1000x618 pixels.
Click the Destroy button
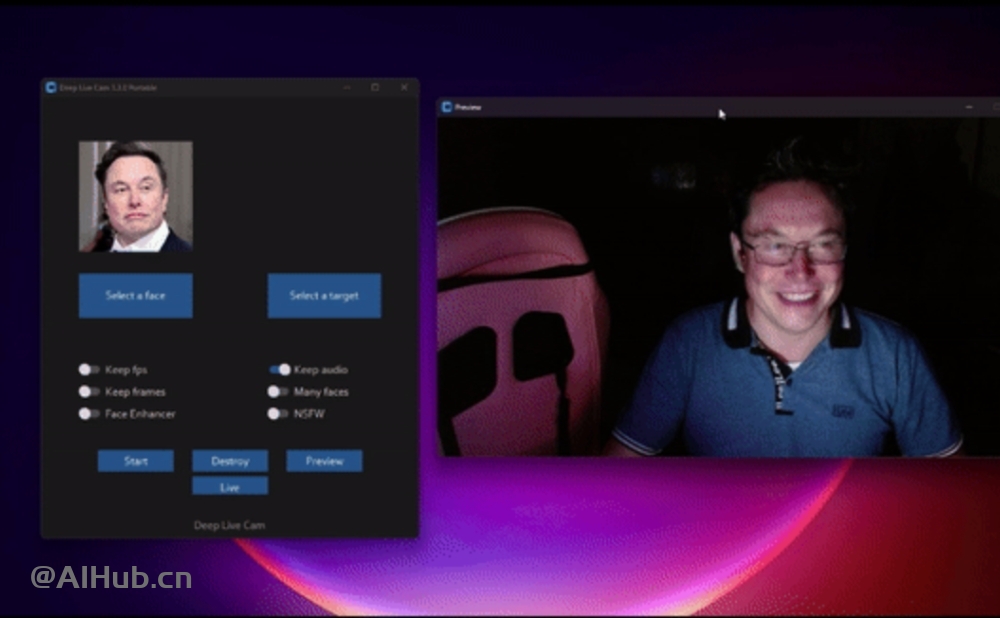(230, 460)
